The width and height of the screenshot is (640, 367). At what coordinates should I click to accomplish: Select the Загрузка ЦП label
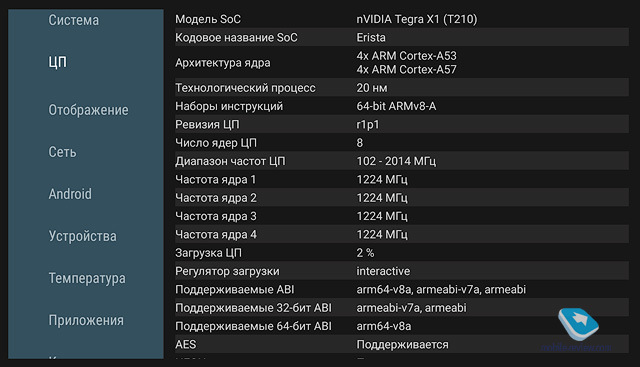[x=208, y=253]
